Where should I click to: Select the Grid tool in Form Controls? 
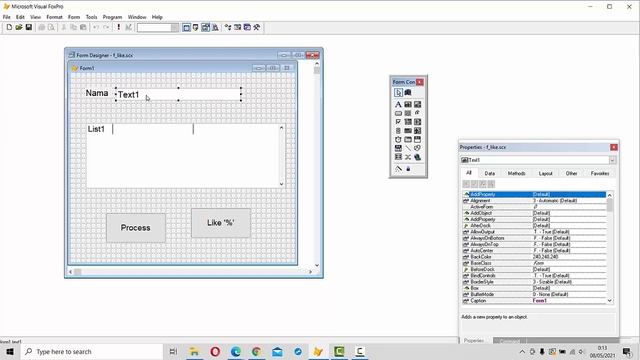coord(408,131)
